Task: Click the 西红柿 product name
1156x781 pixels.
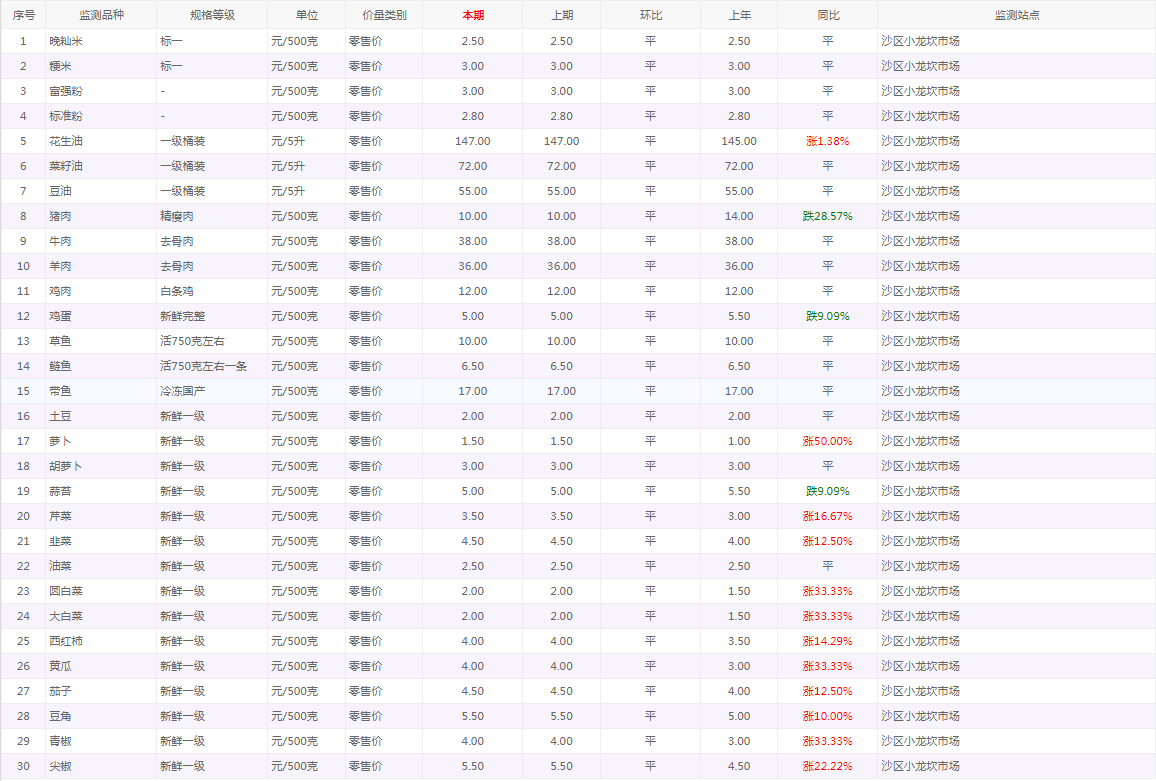Action: coord(67,641)
